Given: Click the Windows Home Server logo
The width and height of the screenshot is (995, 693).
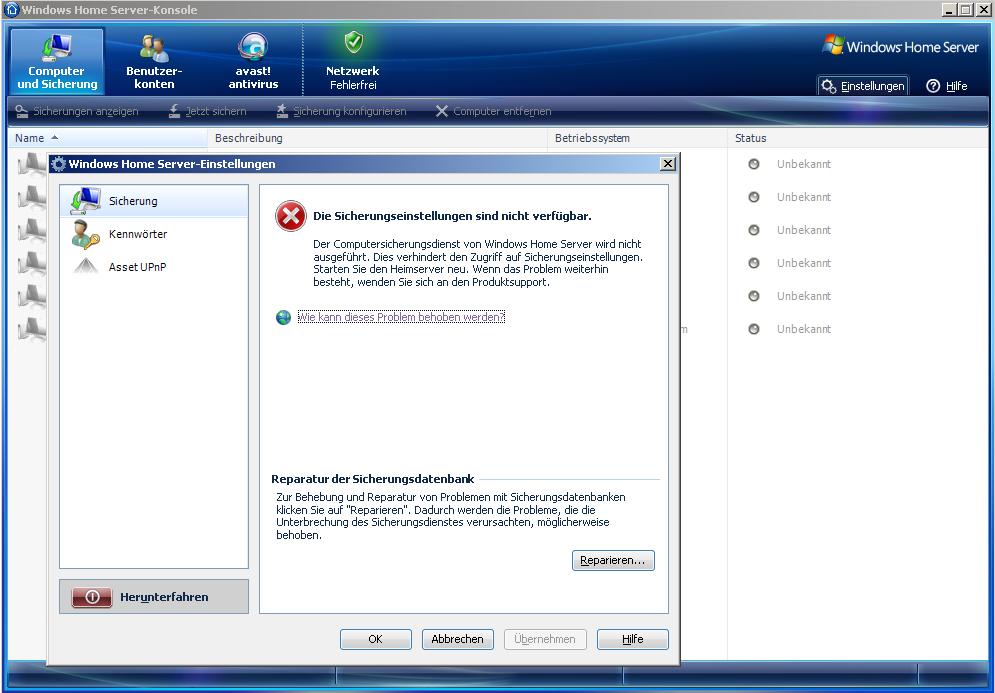Looking at the screenshot, I should 900,46.
